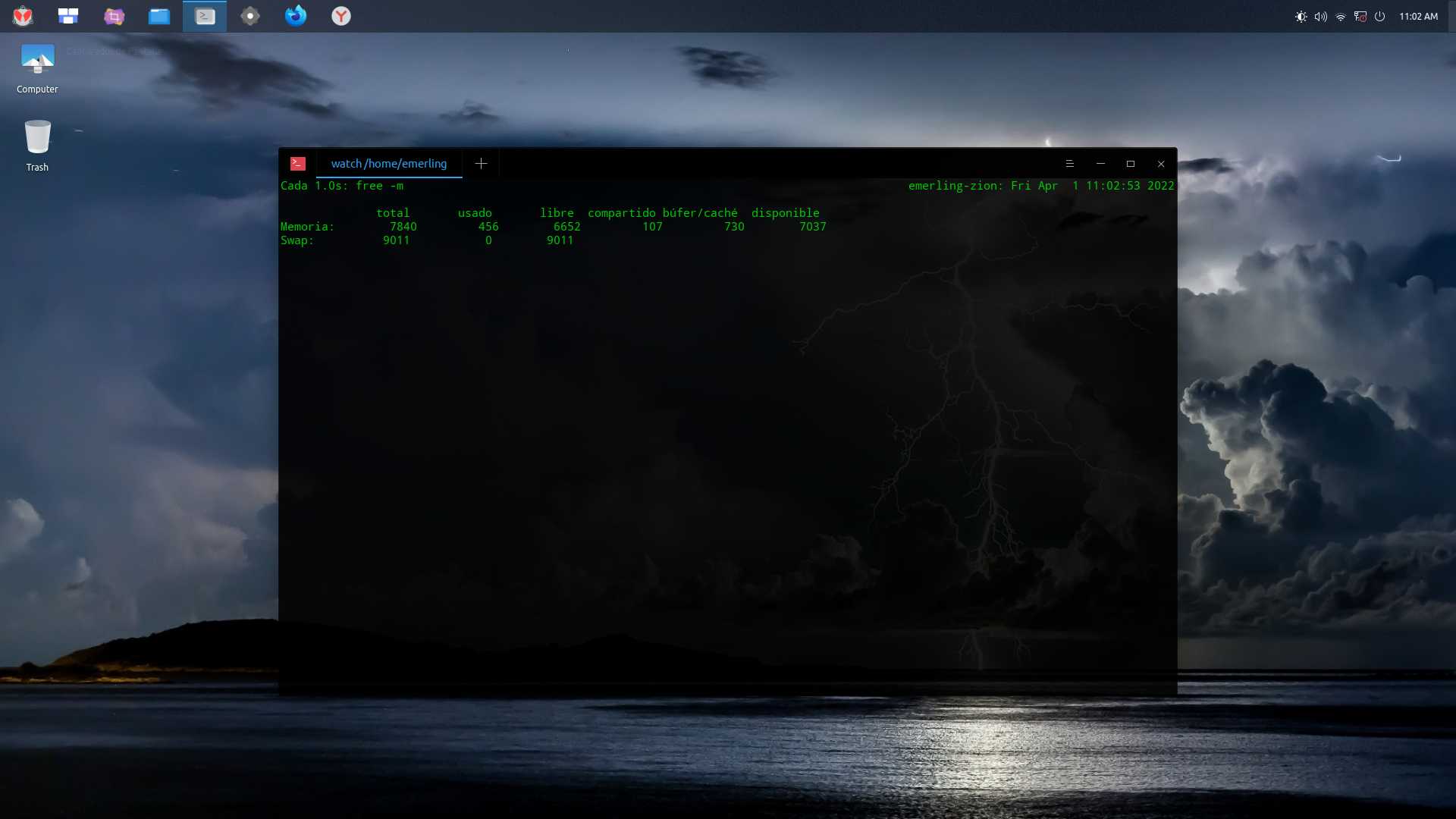The image size is (1456, 819).
Task: Open the Wi-Fi network tray icon
Action: coord(1341,17)
